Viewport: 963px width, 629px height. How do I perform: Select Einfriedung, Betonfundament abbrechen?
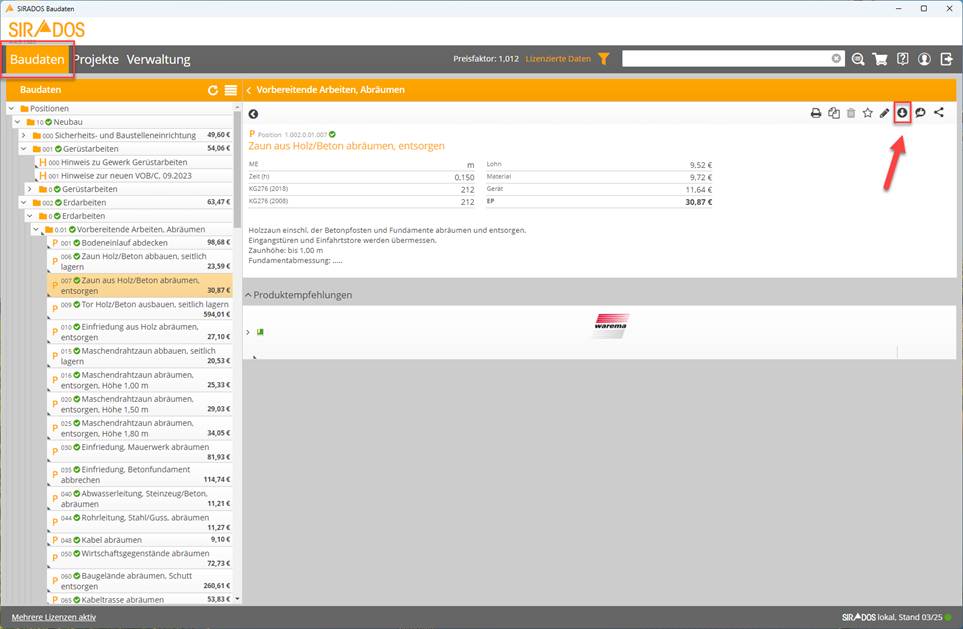[140, 474]
